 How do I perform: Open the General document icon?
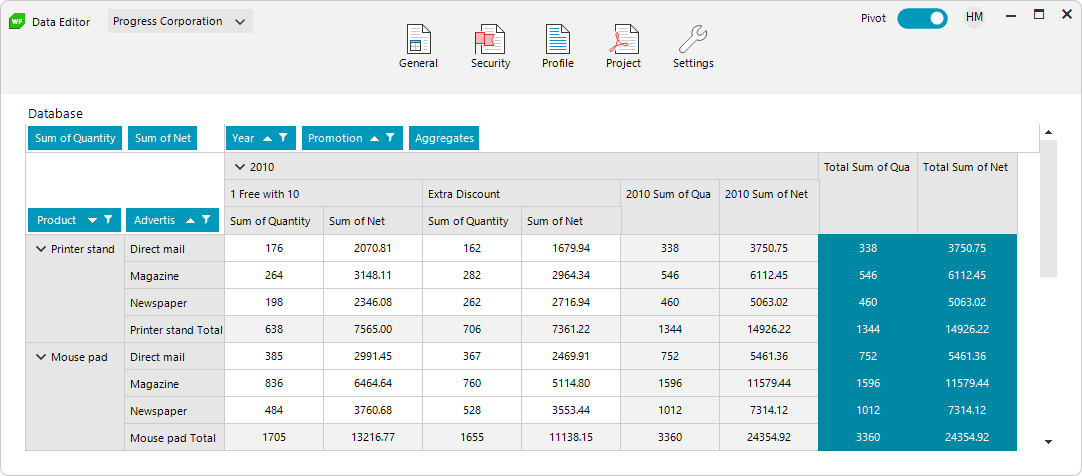tap(418, 39)
